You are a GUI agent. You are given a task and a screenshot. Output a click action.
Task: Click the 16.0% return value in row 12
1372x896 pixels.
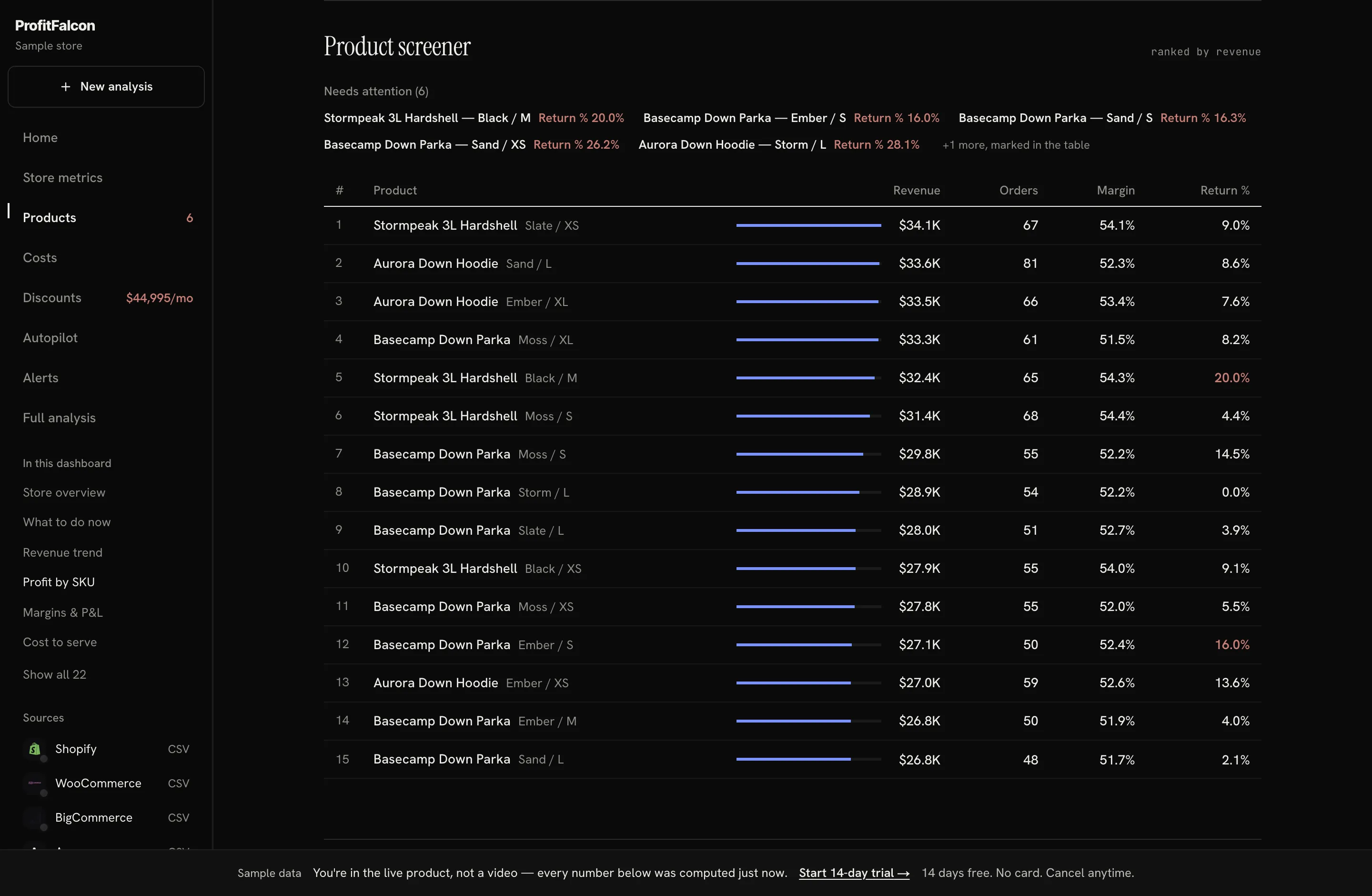point(1232,645)
